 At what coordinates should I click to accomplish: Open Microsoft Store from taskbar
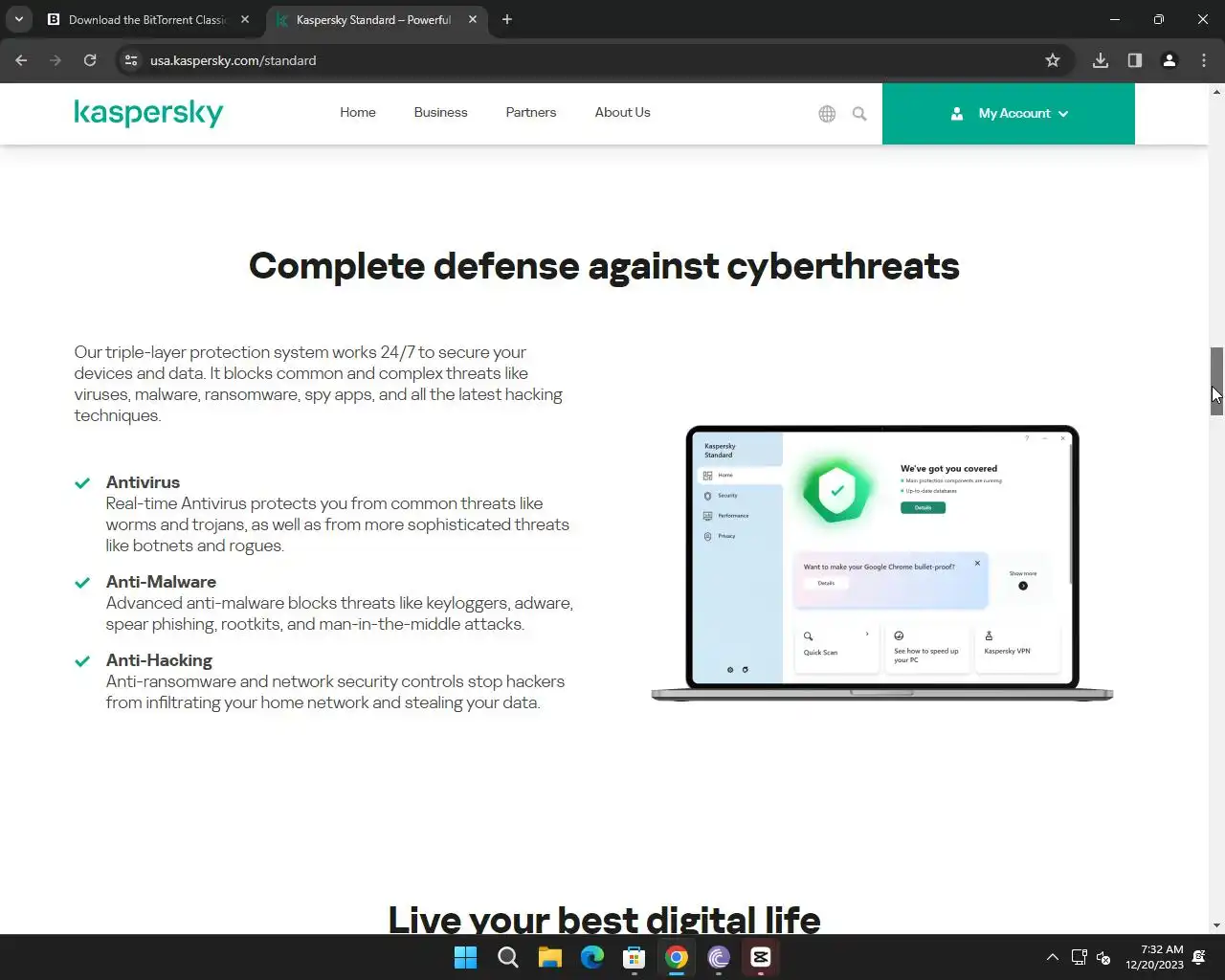635,957
